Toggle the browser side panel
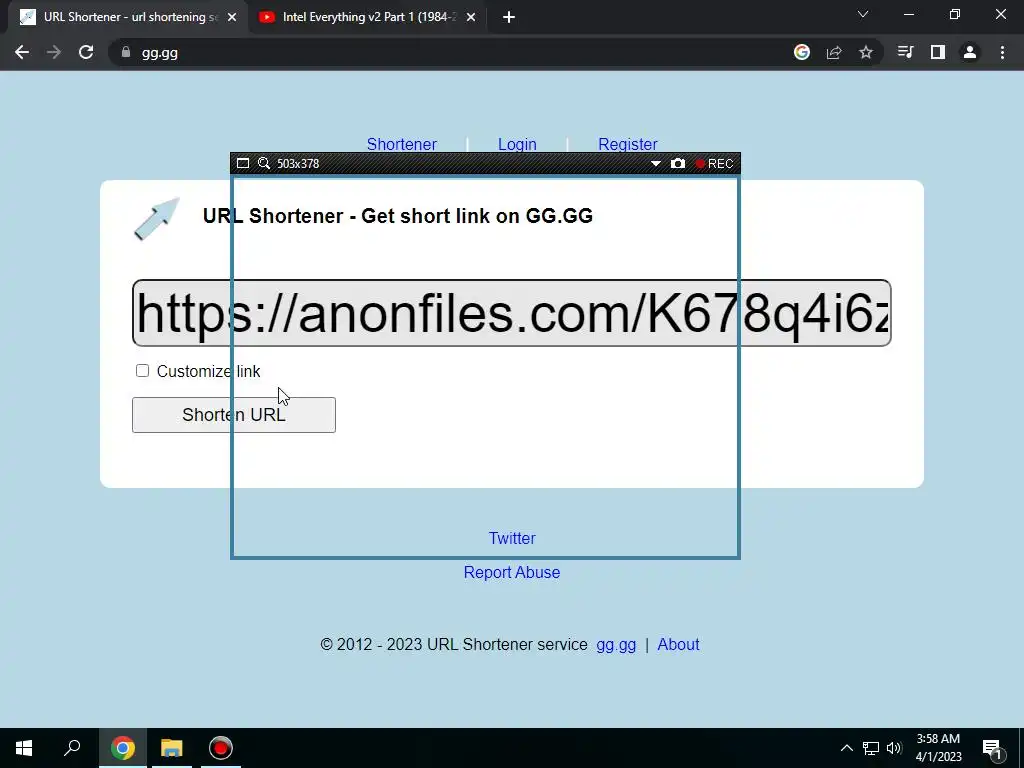This screenshot has width=1024, height=768. [938, 52]
